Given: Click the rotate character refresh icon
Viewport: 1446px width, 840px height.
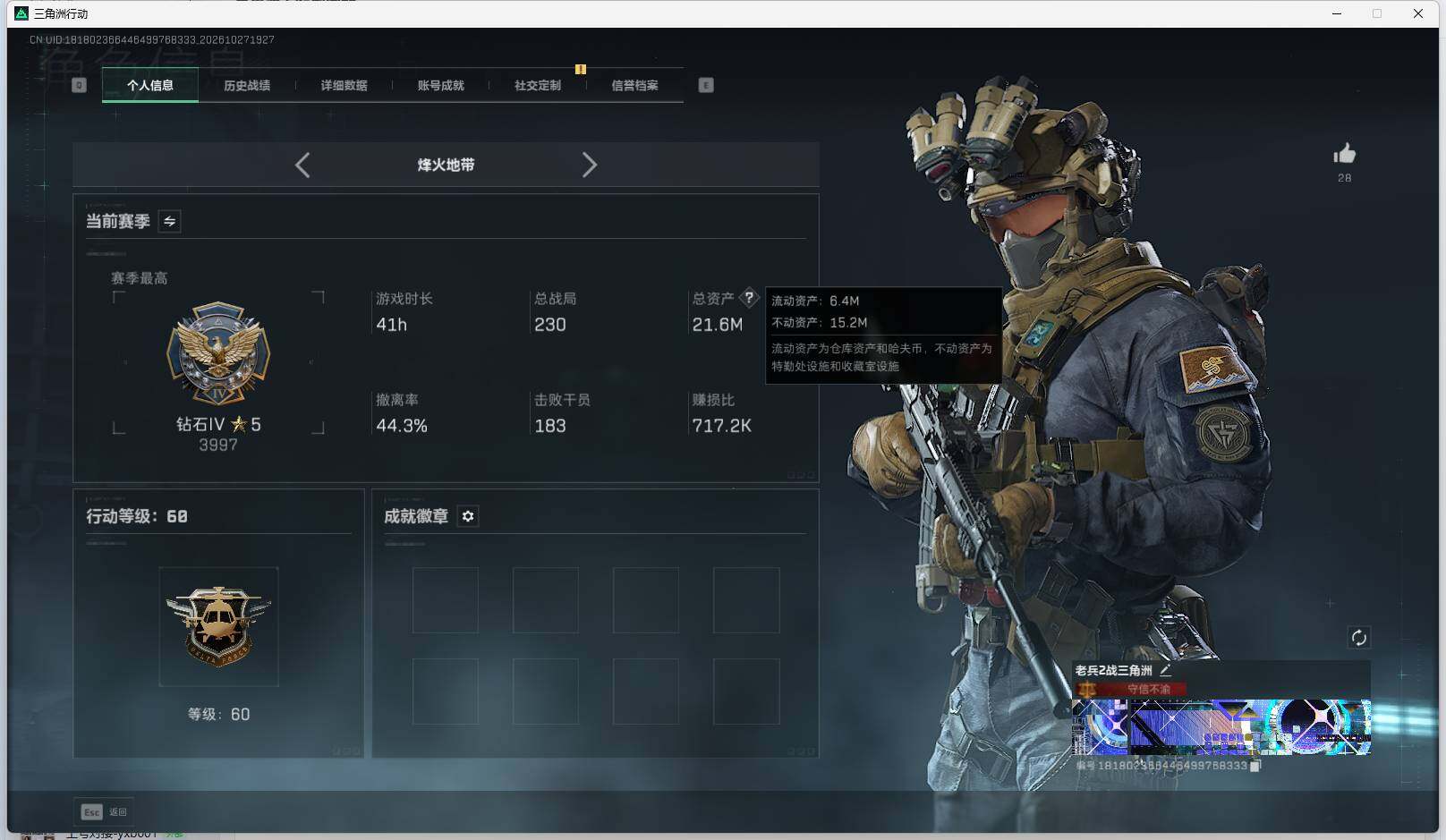Looking at the screenshot, I should [1358, 638].
